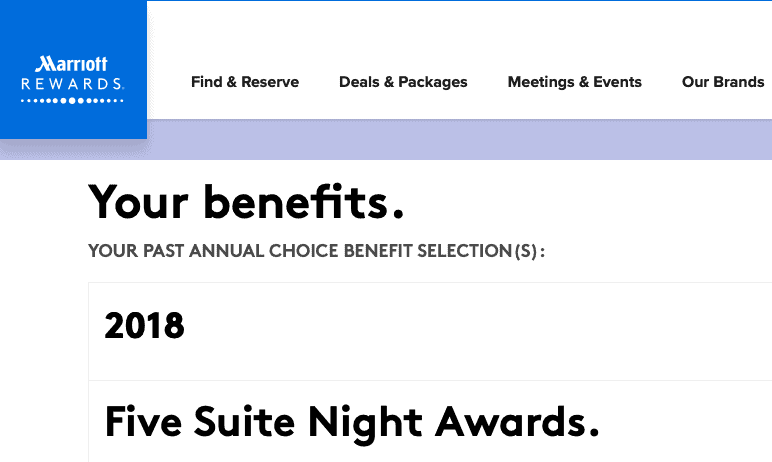The height and width of the screenshot is (462, 772).
Task: Click the word "Events" in top navigation
Action: pyautogui.click(x=617, y=82)
